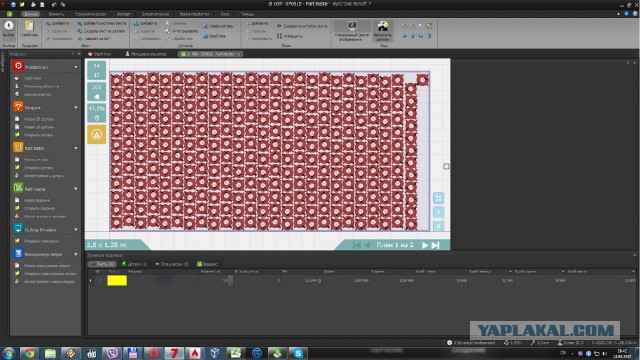Go to previous nesting plan
Viewport: 640px width, 360px height.
pos(367,245)
